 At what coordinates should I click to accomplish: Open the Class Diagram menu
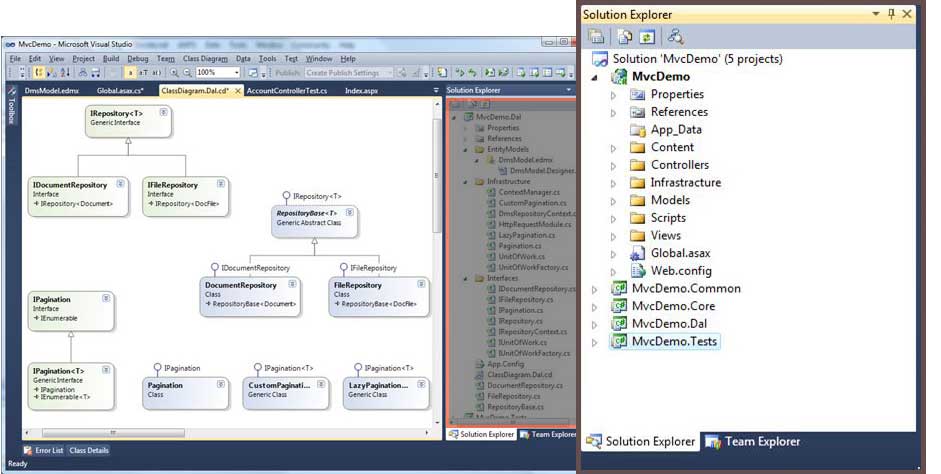pos(205,59)
